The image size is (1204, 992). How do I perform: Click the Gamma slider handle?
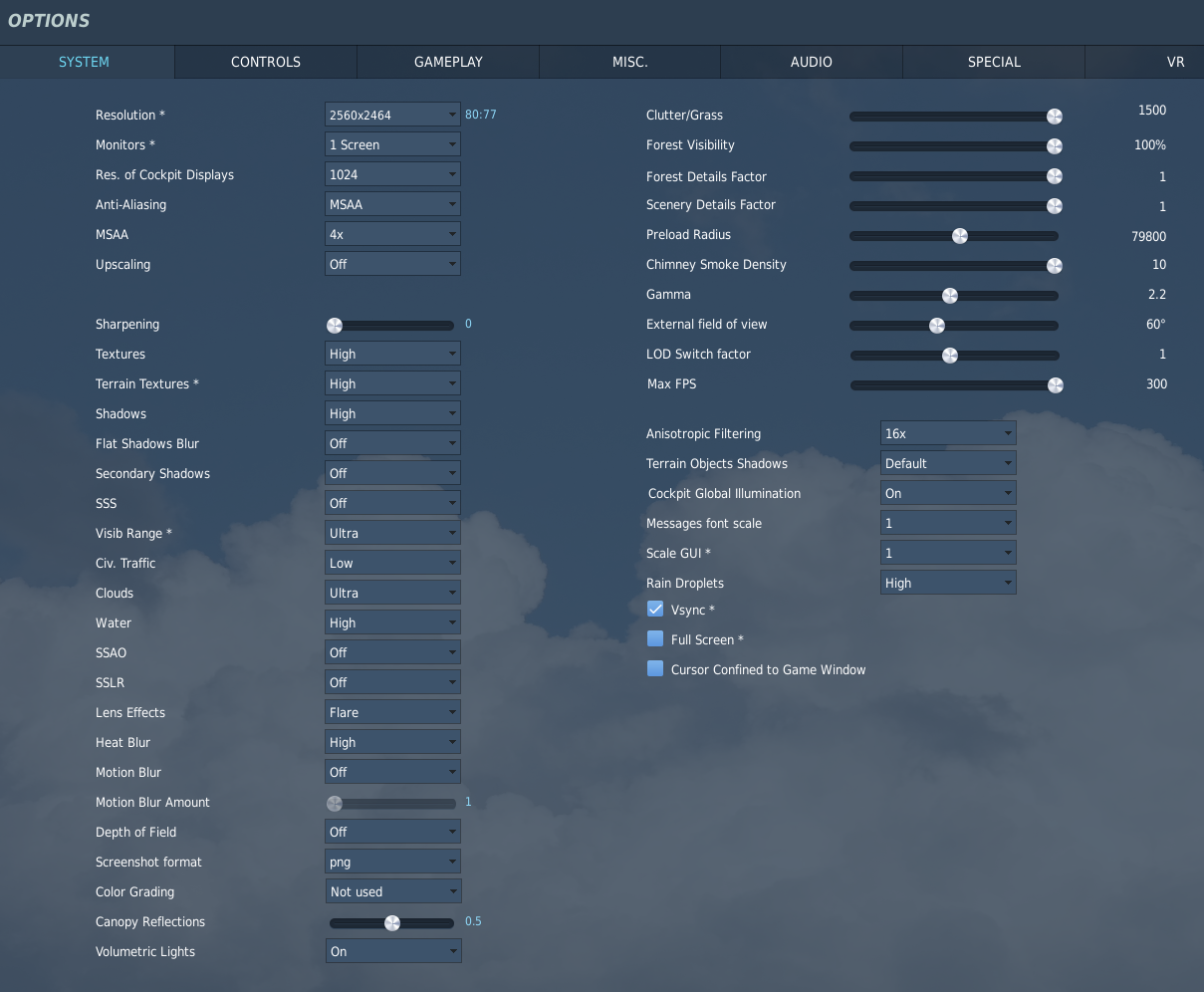(950, 296)
